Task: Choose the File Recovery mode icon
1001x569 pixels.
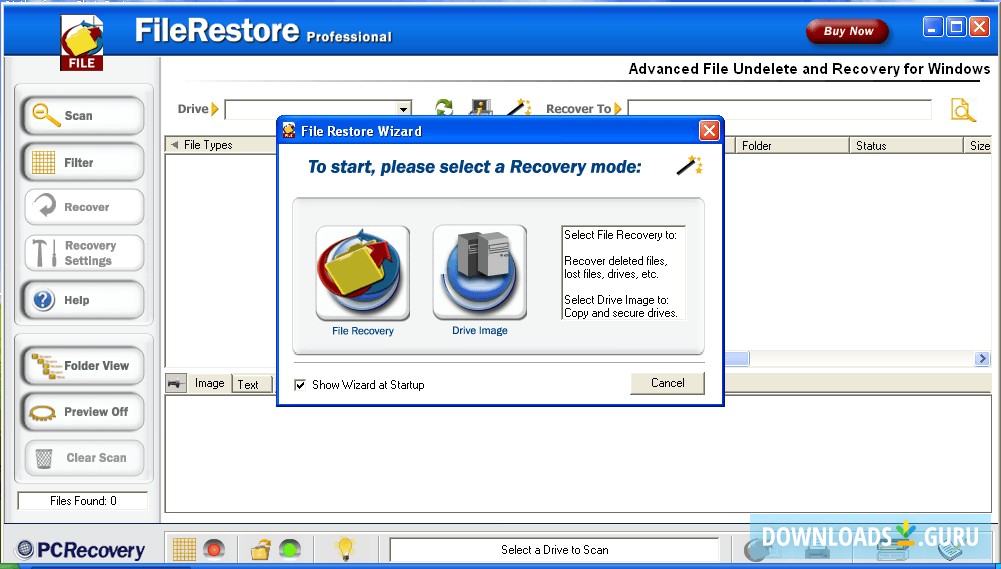Action: tap(363, 273)
